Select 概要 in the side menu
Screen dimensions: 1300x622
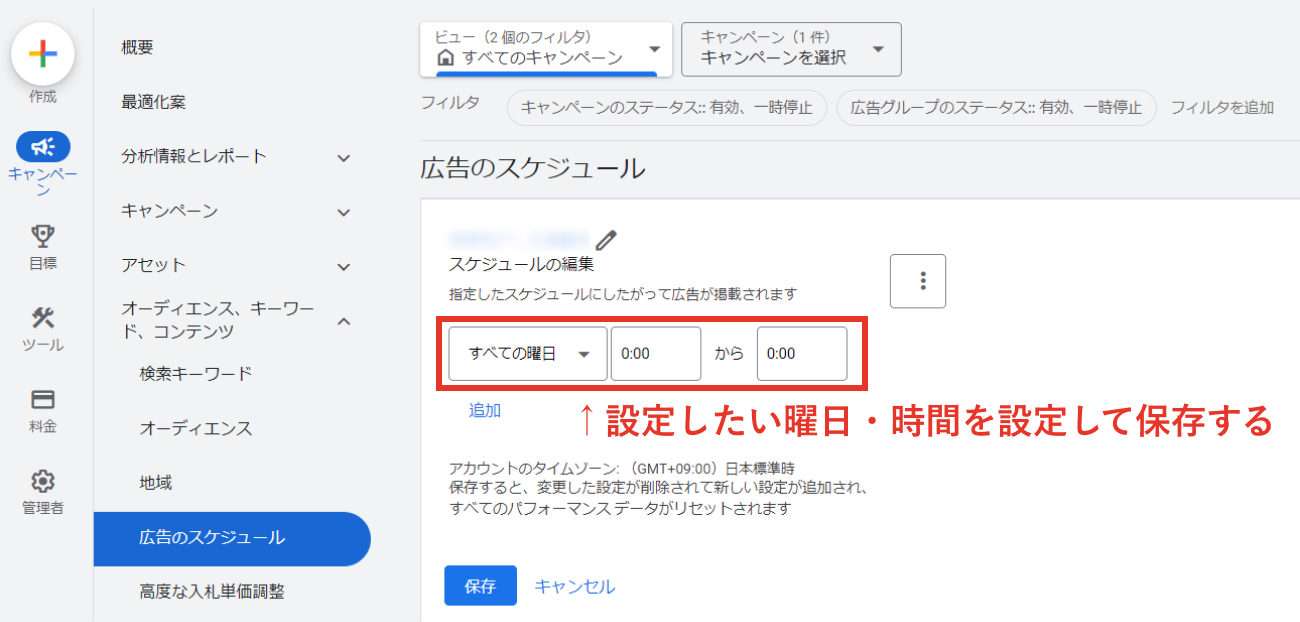pyautogui.click(x=137, y=48)
